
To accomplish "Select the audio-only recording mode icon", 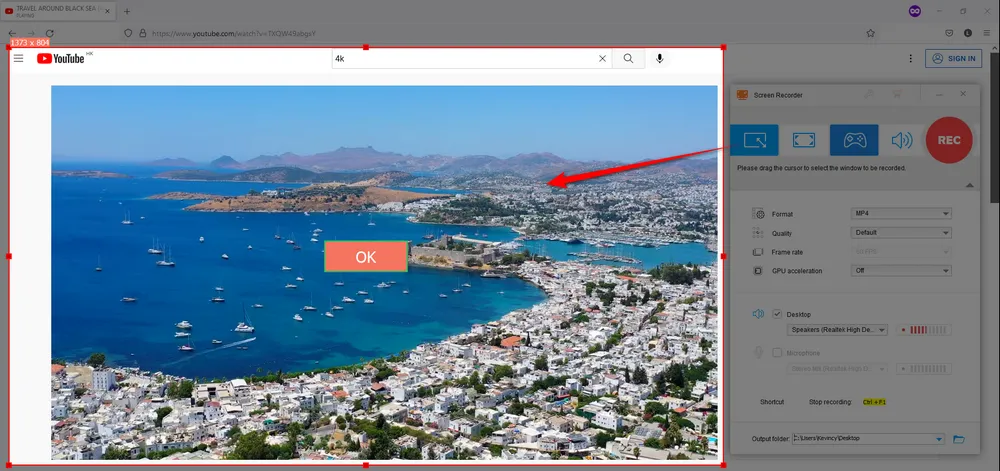I will [x=902, y=140].
